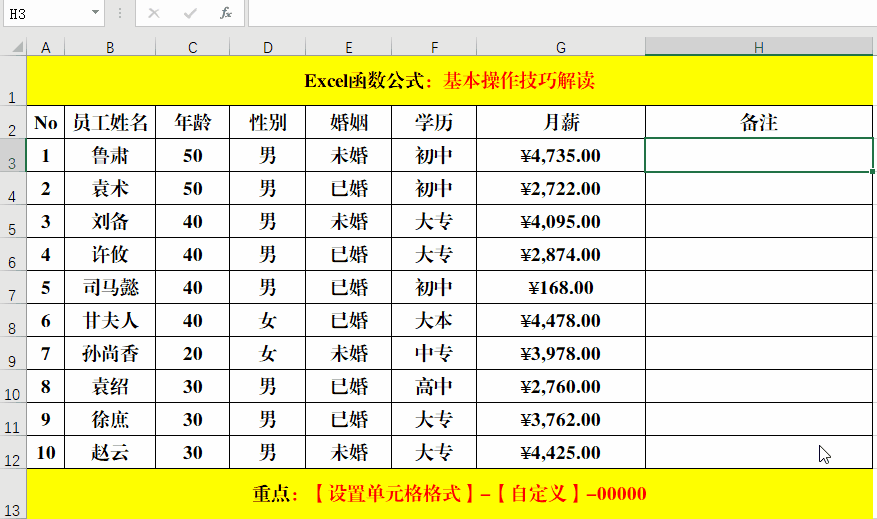Click the education cell '中专'

[434, 353]
